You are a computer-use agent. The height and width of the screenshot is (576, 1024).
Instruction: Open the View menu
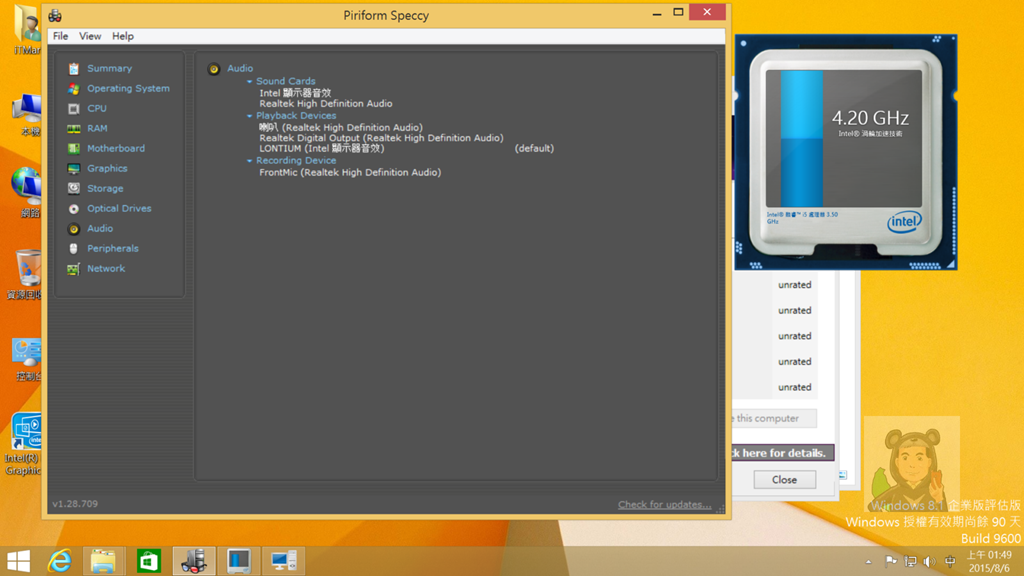tap(90, 36)
